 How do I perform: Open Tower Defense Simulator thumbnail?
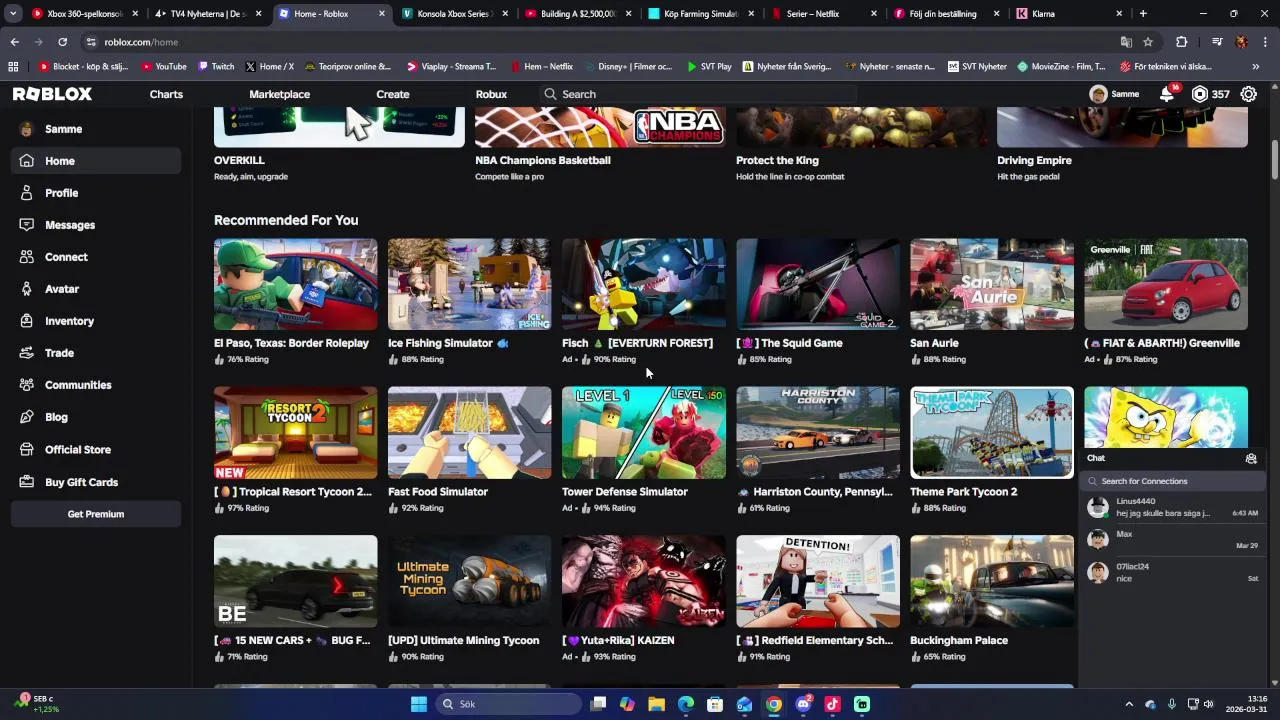point(643,433)
